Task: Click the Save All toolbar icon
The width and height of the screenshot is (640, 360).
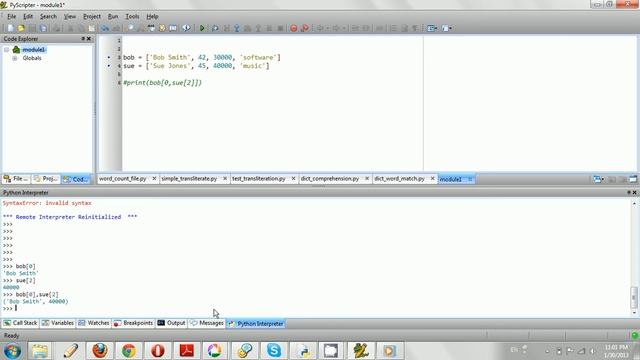Action: [x=43, y=28]
